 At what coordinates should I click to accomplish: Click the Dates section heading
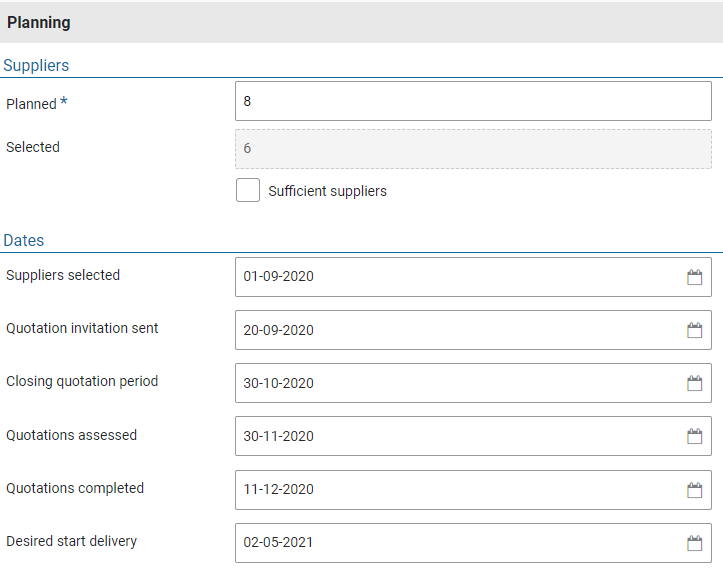click(24, 240)
